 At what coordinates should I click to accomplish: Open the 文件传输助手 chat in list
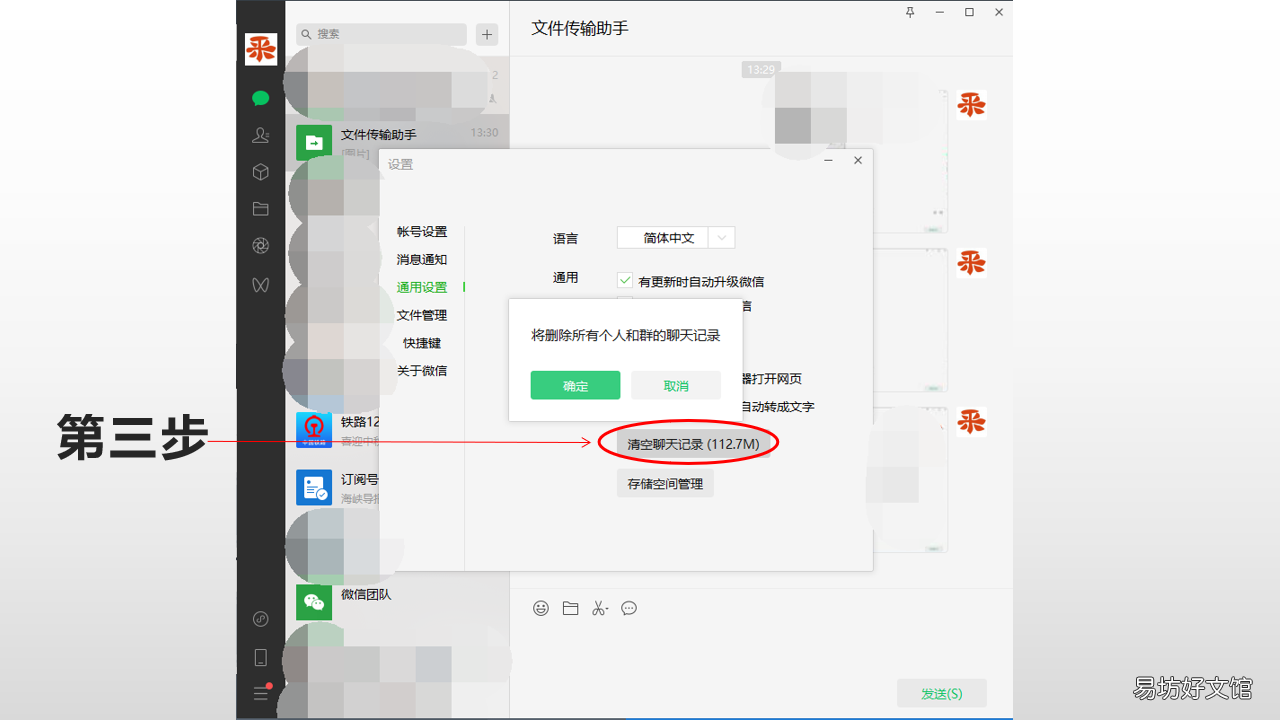[x=397, y=143]
